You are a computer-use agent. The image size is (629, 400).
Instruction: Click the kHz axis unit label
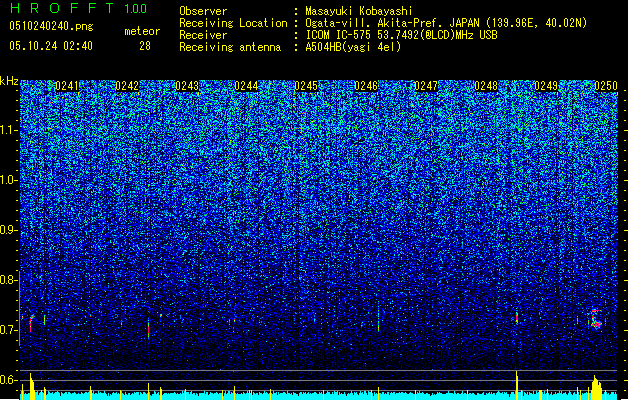point(9,81)
